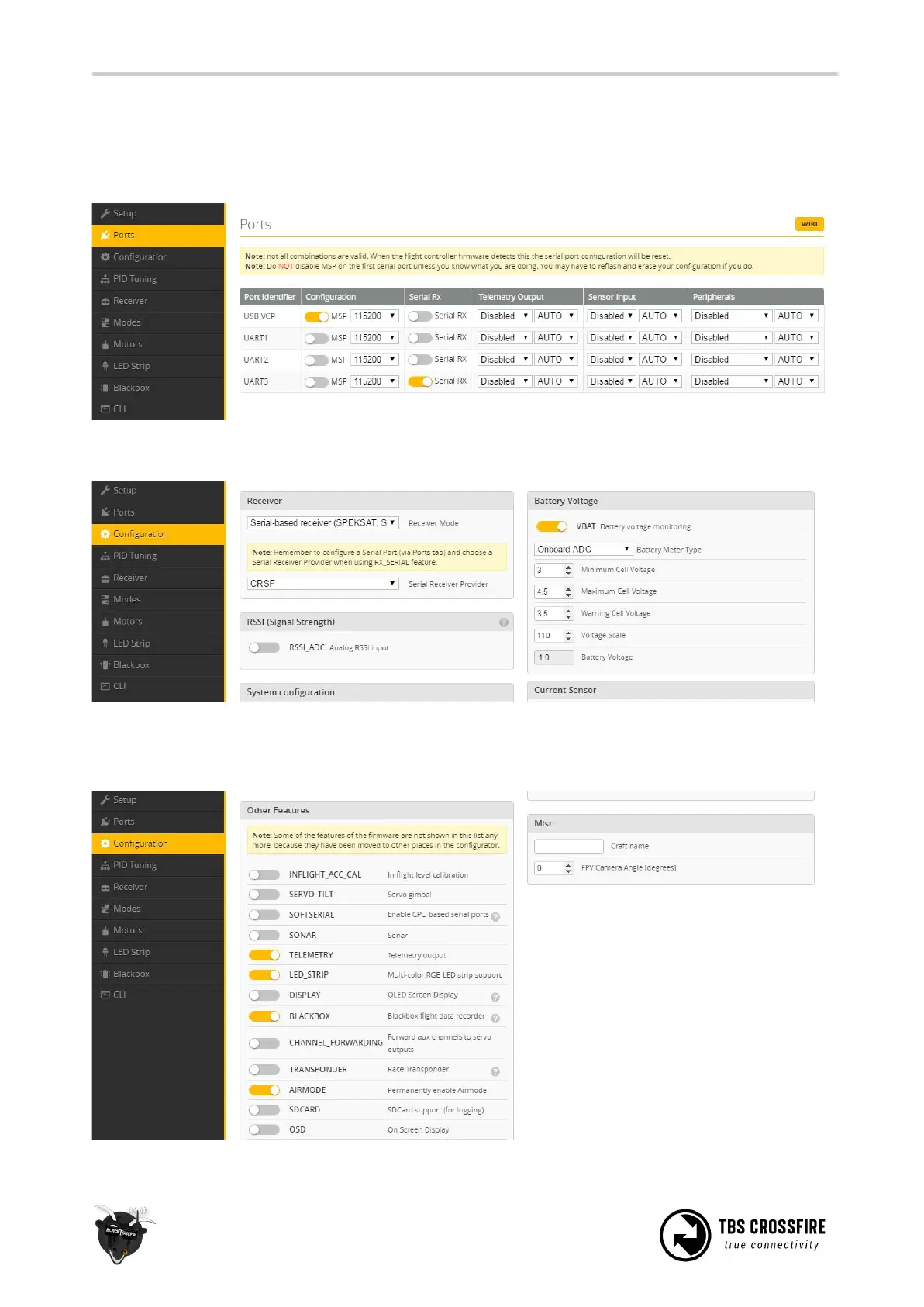Image resolution: width=924 pixels, height=1307 pixels.
Task: Disable Serial RX toggle on UART3 row
Action: pos(419,381)
